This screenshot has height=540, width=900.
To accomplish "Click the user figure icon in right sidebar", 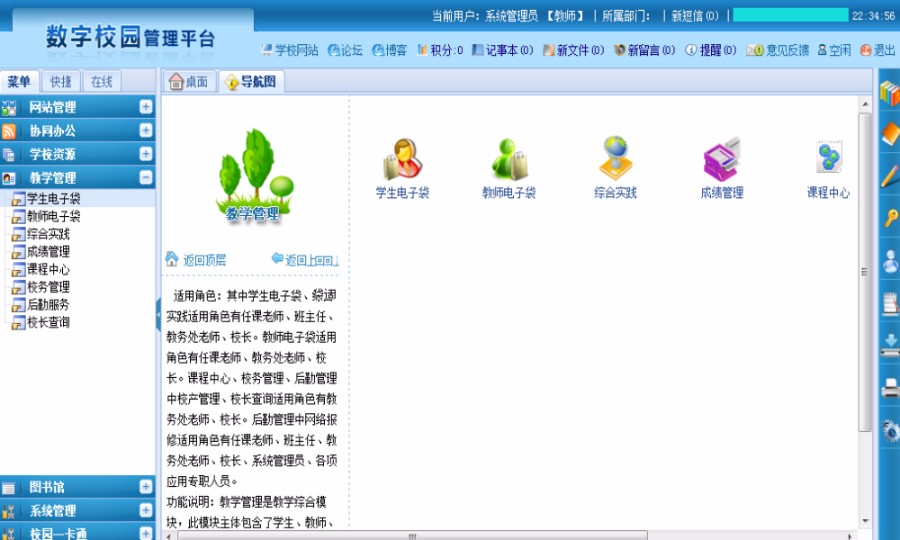I will (x=891, y=261).
